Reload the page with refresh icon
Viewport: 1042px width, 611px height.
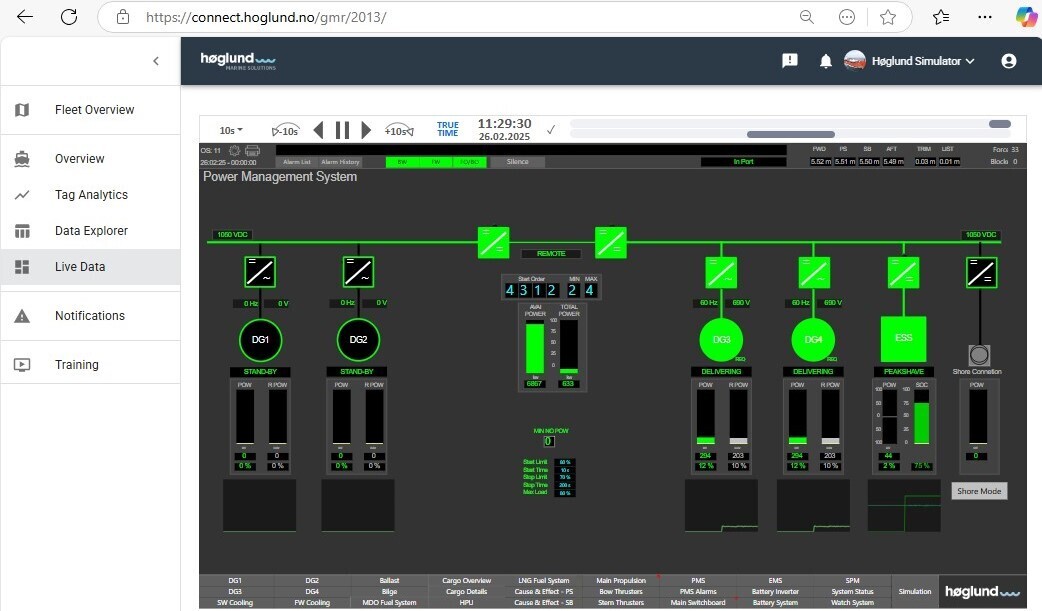tap(69, 17)
